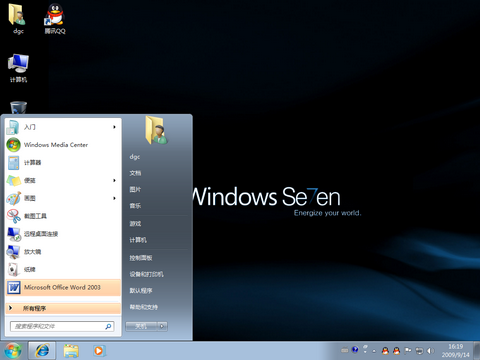Launch Microsoft Office Word 2003
The image size is (480, 360).
tap(63, 287)
